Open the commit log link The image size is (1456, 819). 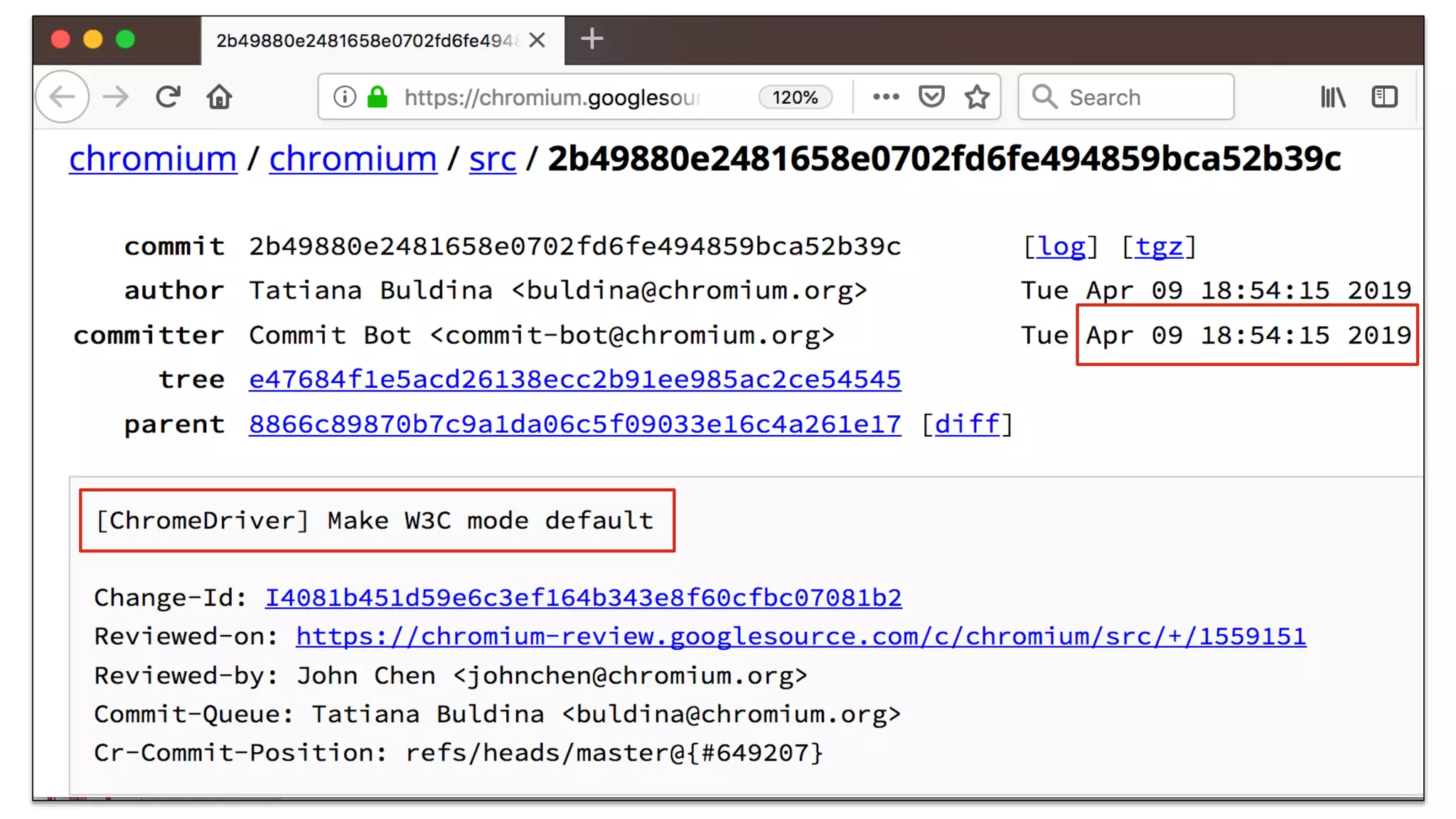coord(1061,247)
